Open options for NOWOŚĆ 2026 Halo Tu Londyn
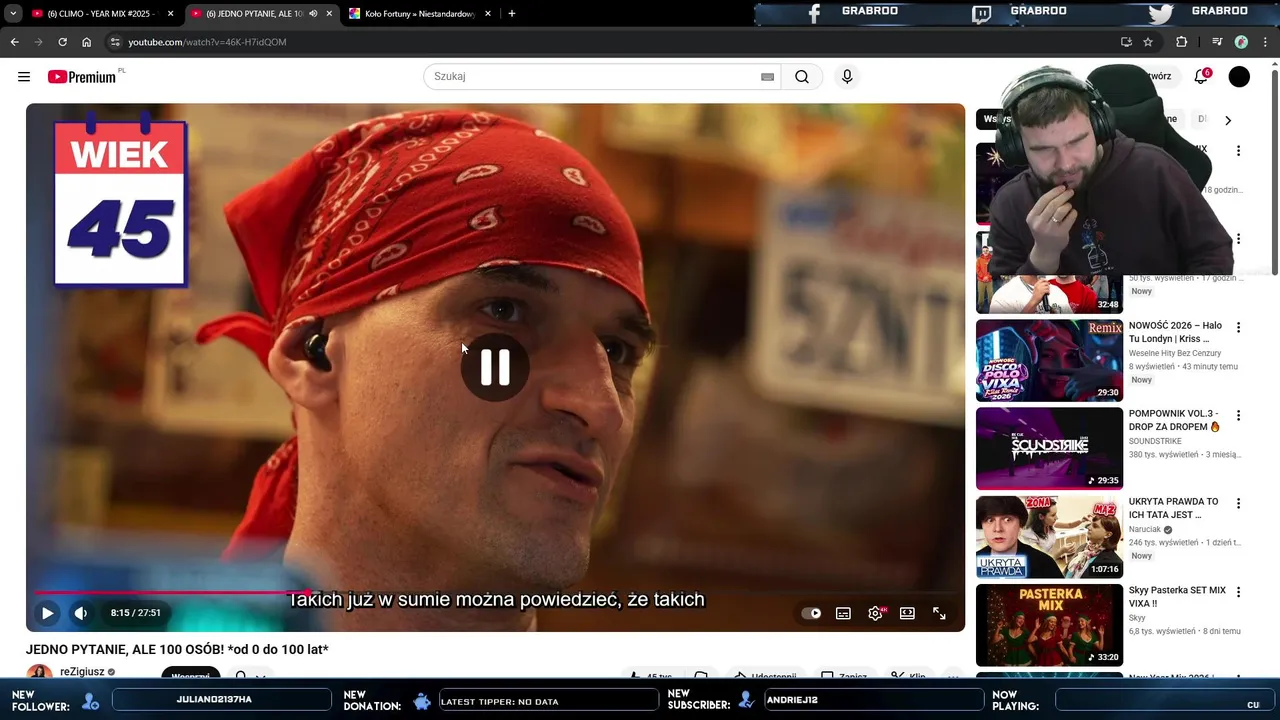 click(x=1238, y=327)
